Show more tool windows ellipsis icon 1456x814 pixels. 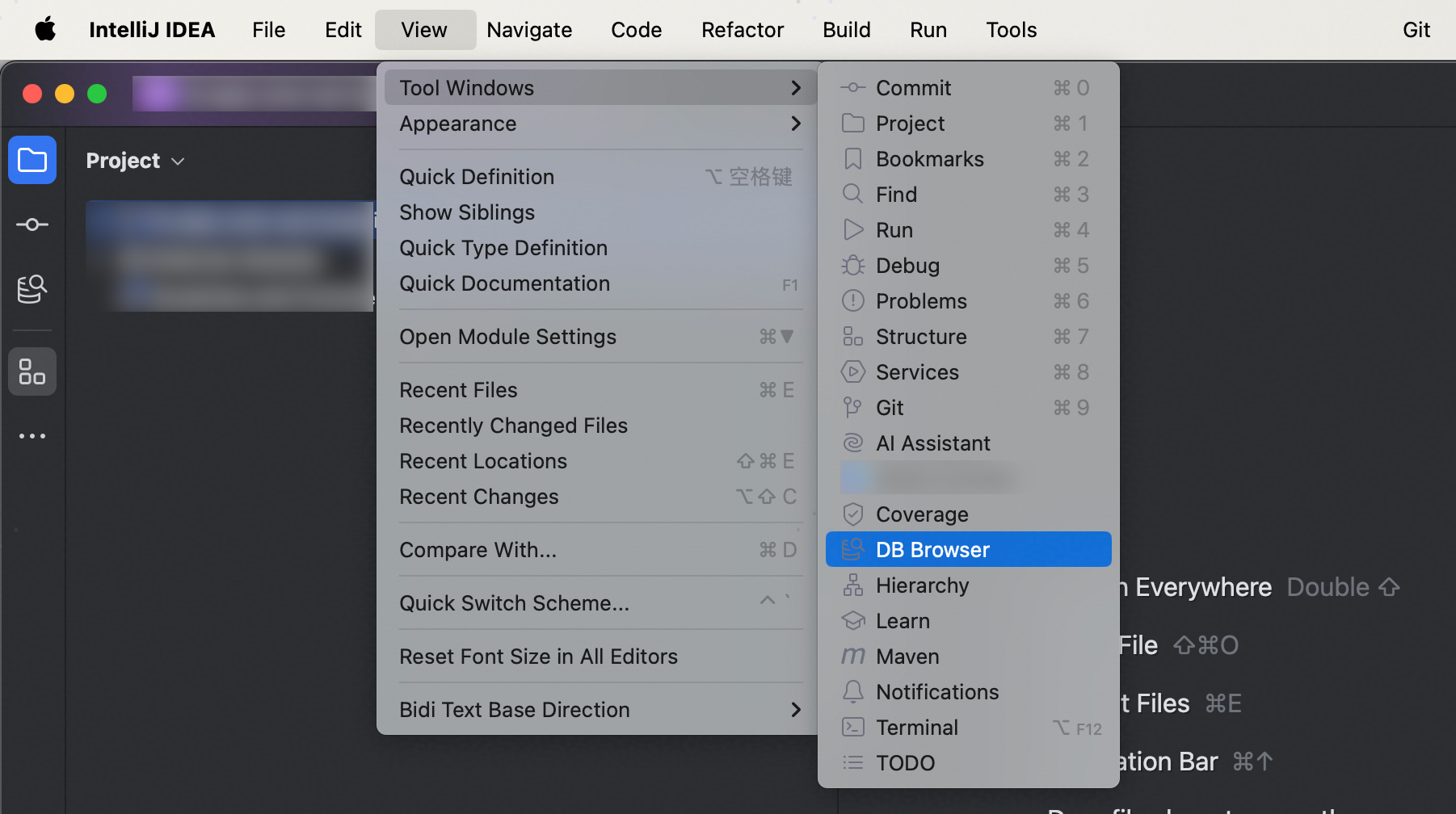click(x=32, y=436)
